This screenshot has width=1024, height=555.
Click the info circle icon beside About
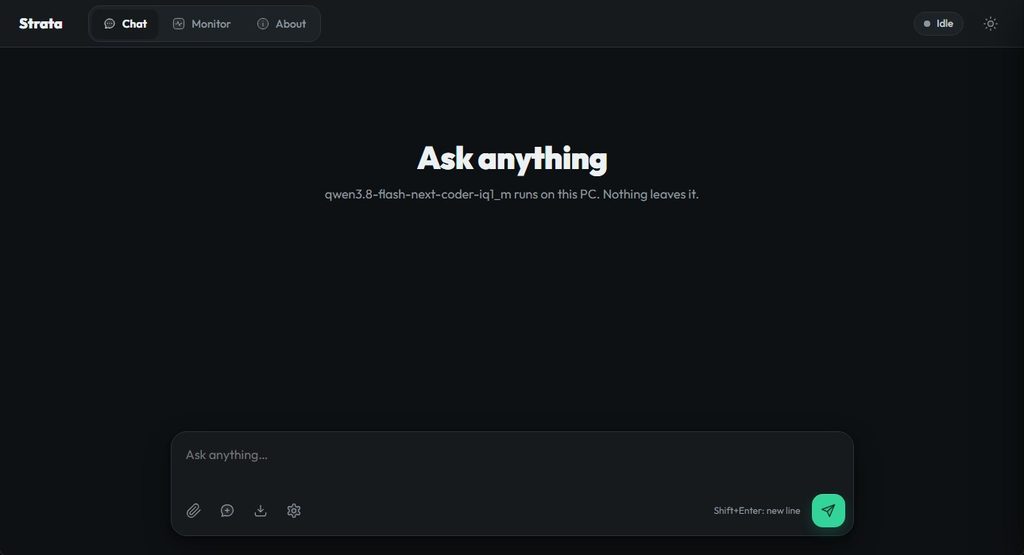263,24
